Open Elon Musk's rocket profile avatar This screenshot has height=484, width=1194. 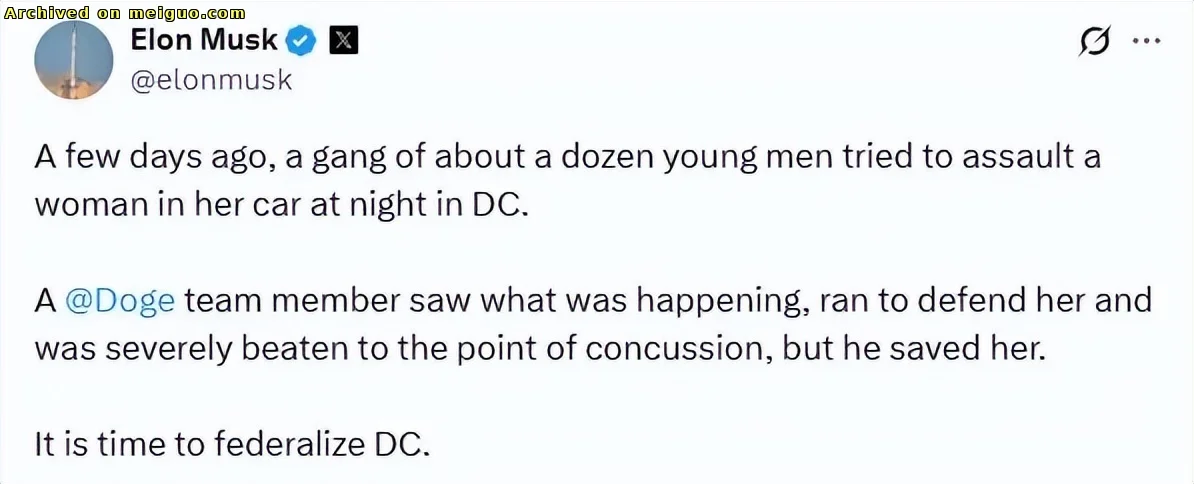click(x=74, y=60)
